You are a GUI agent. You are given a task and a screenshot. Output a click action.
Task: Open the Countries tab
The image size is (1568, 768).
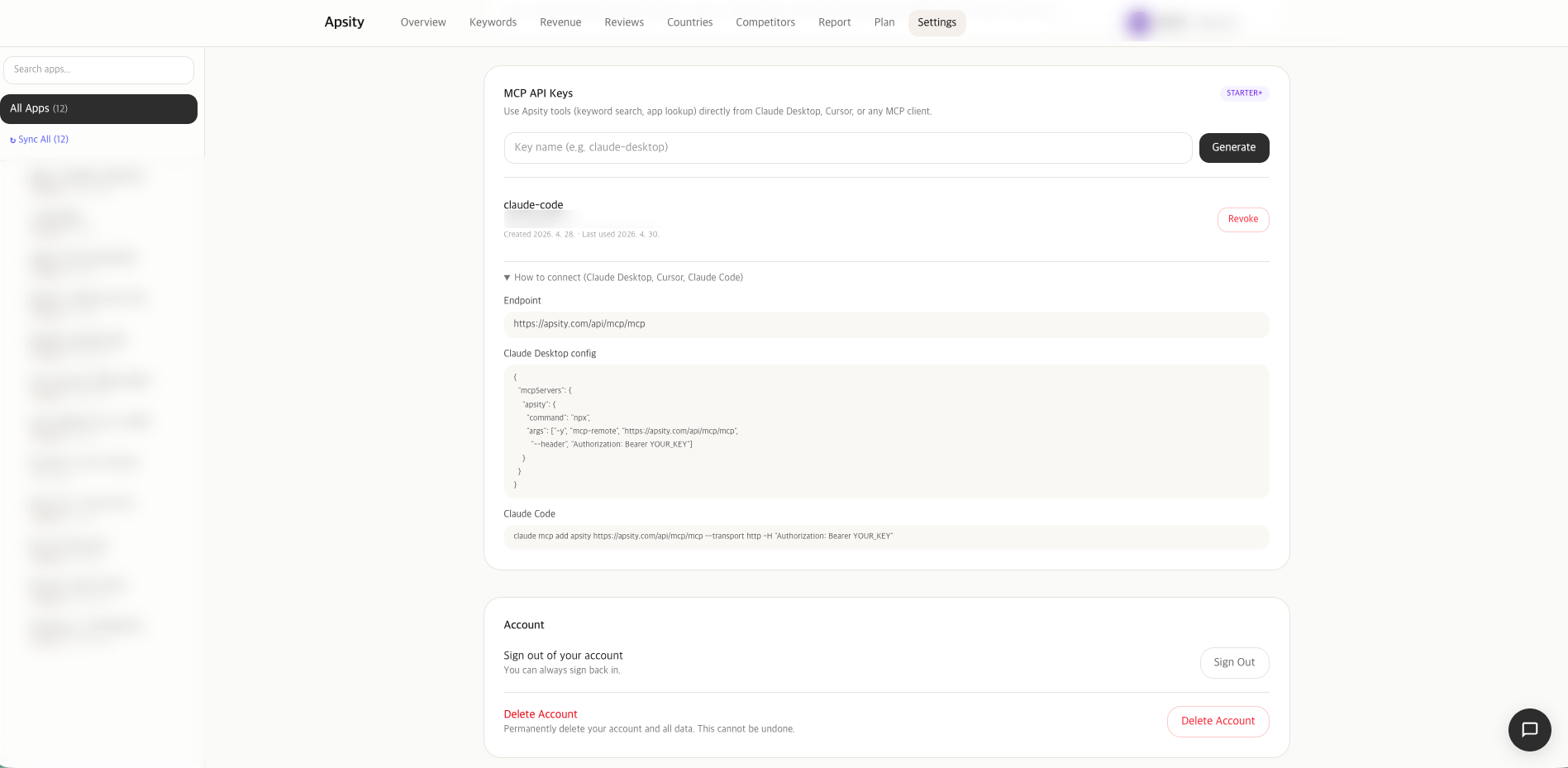689,22
